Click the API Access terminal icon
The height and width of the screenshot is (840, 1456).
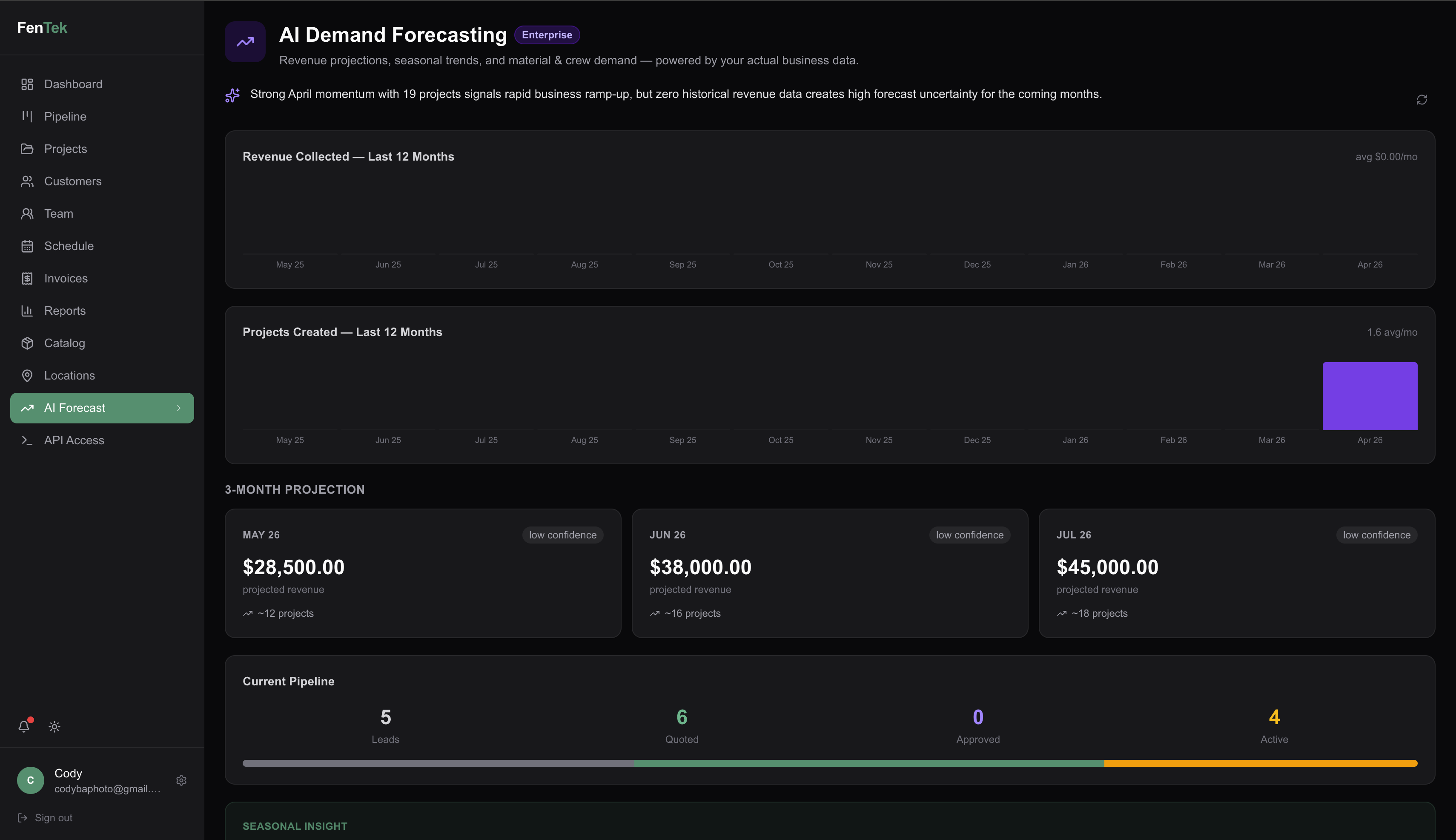click(x=27, y=440)
